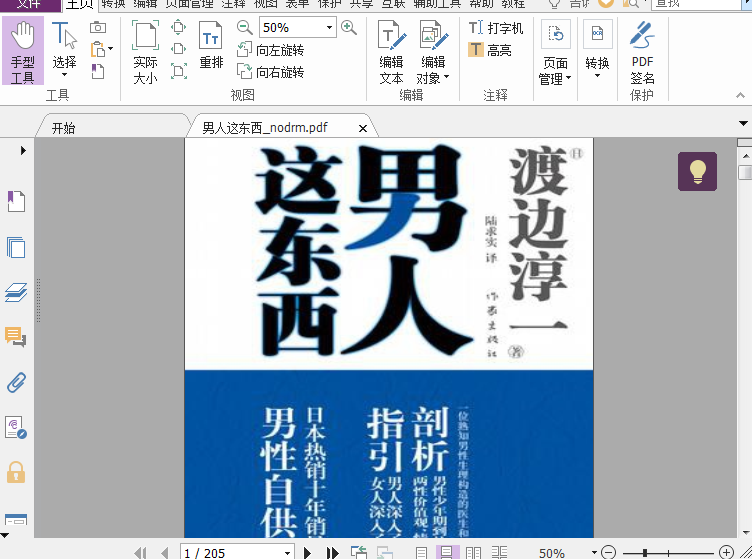The height and width of the screenshot is (559, 752).
Task: Open the status bar 50% zoom dropdown
Action: pyautogui.click(x=595, y=552)
